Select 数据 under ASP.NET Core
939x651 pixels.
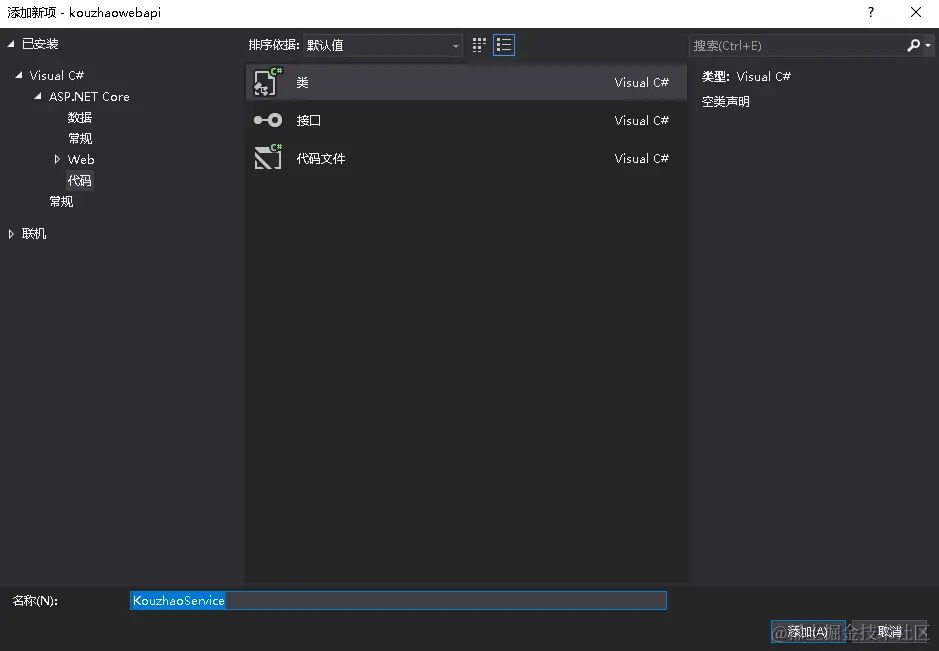click(80, 117)
